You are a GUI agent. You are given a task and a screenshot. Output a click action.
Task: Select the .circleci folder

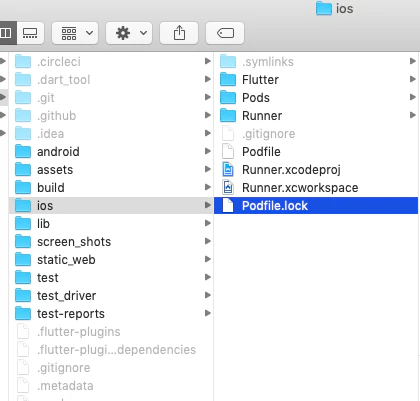point(111,62)
